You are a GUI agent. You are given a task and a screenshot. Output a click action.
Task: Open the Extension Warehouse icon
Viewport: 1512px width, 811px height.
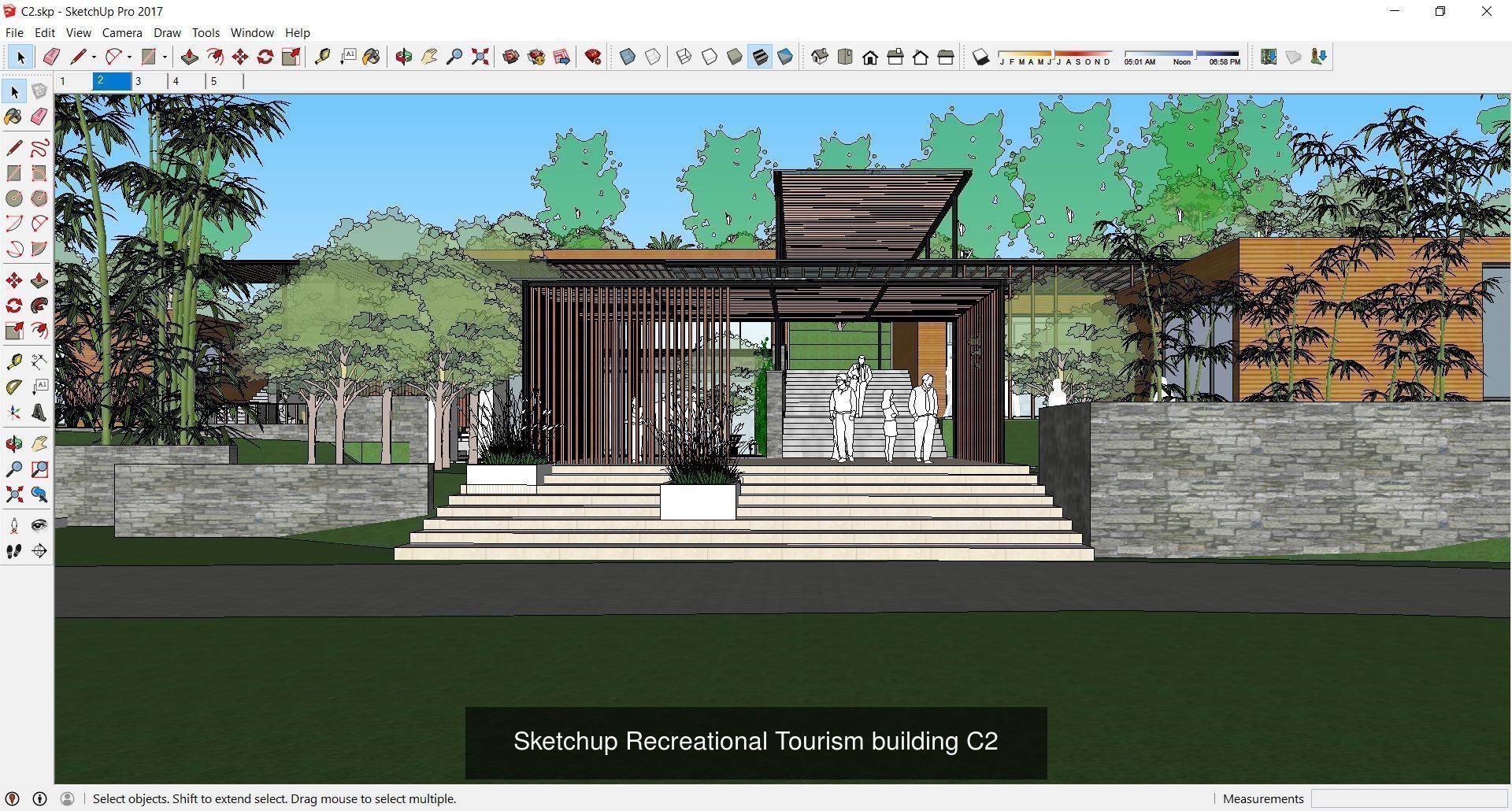535,57
